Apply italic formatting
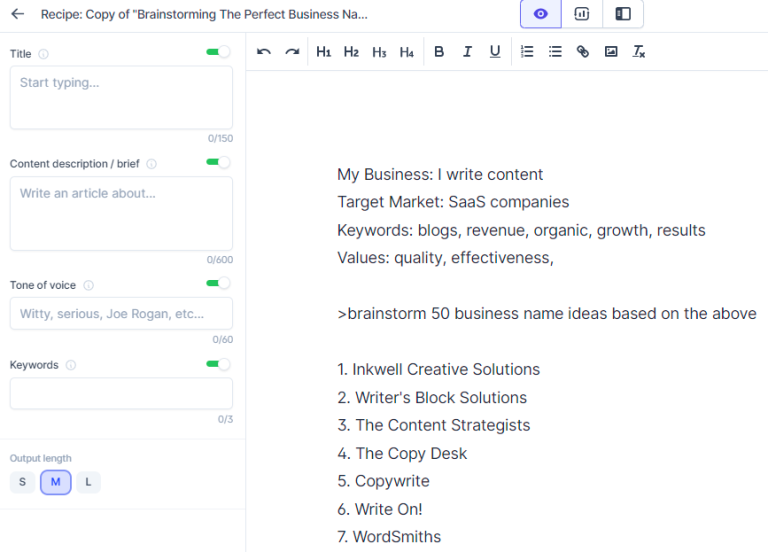 click(x=467, y=52)
